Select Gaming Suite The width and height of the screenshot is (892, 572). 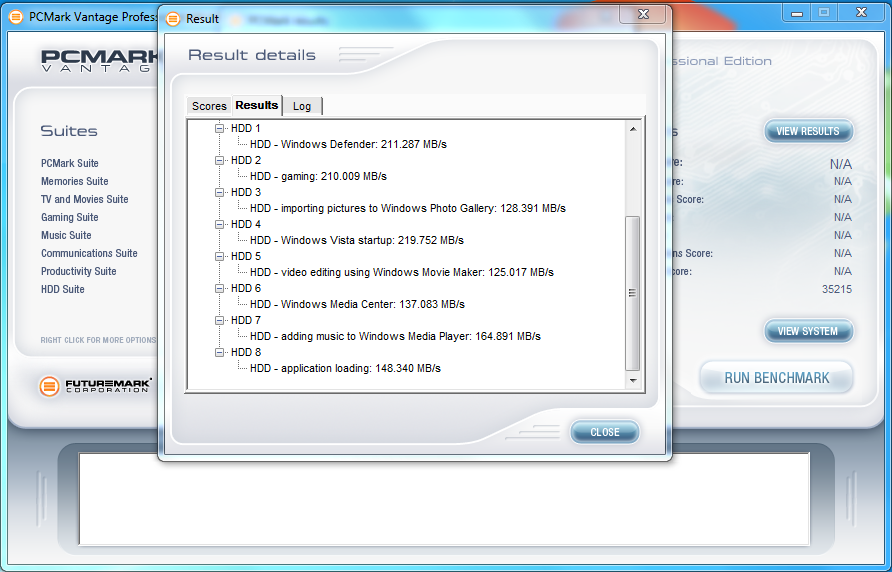pyautogui.click(x=69, y=217)
